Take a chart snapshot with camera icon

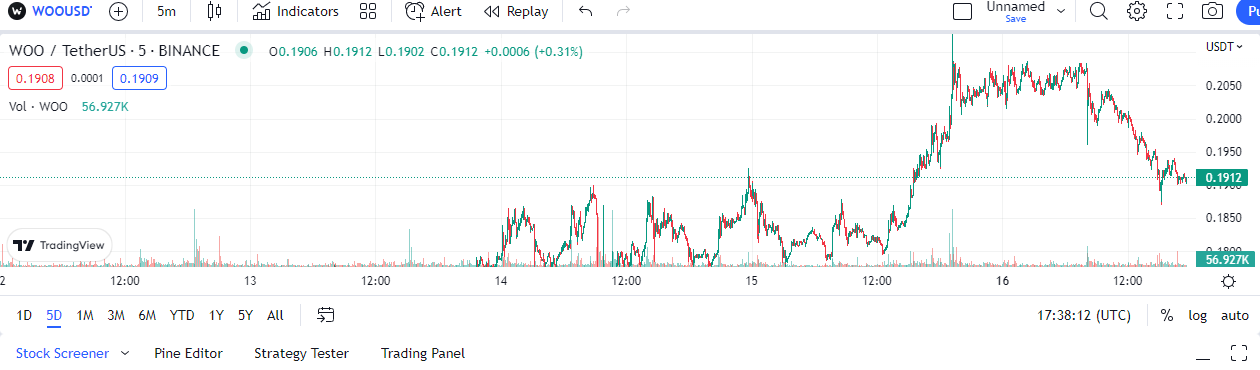coord(1212,12)
